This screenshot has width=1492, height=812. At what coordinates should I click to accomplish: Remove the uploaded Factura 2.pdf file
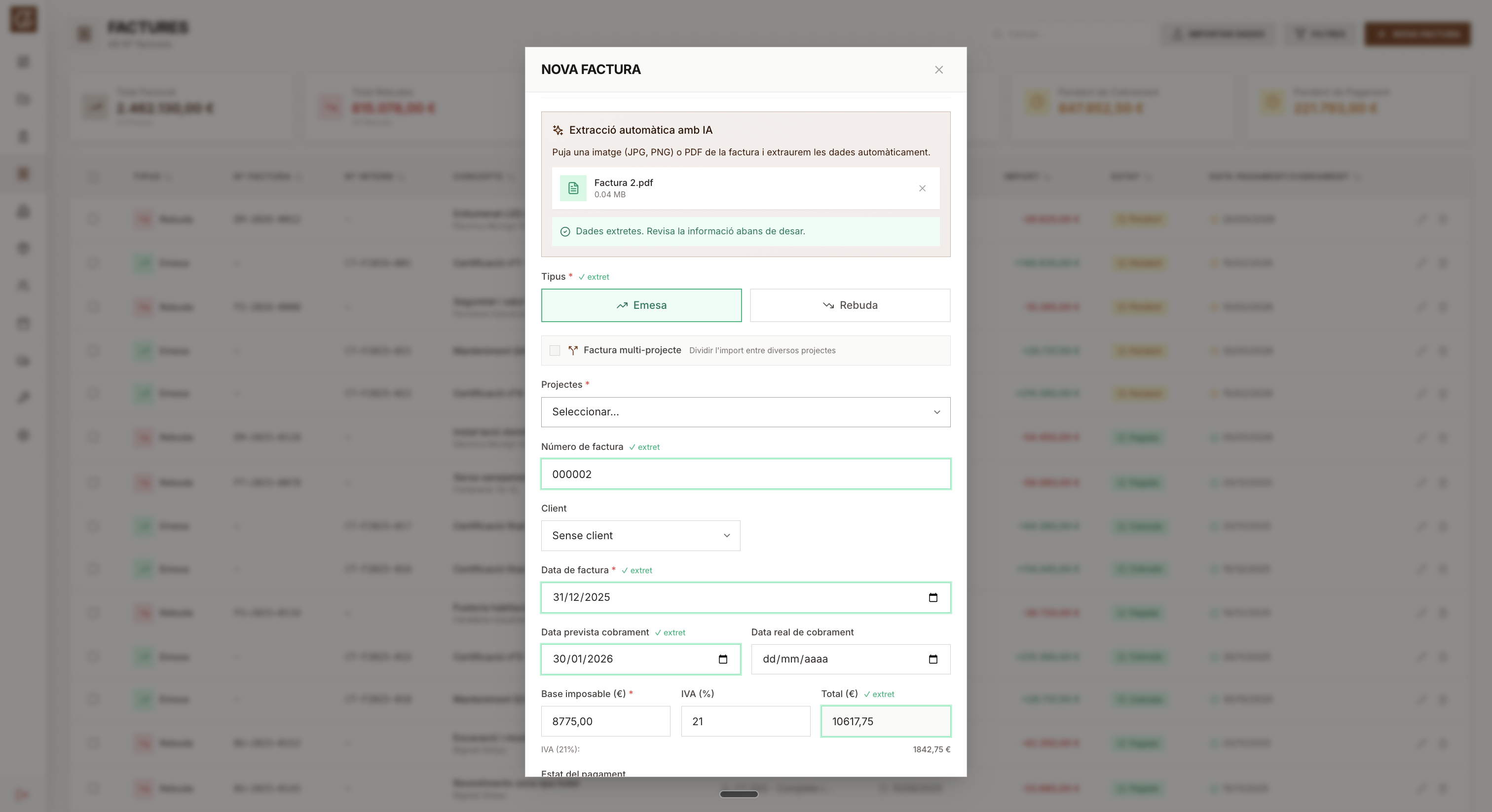(922, 188)
